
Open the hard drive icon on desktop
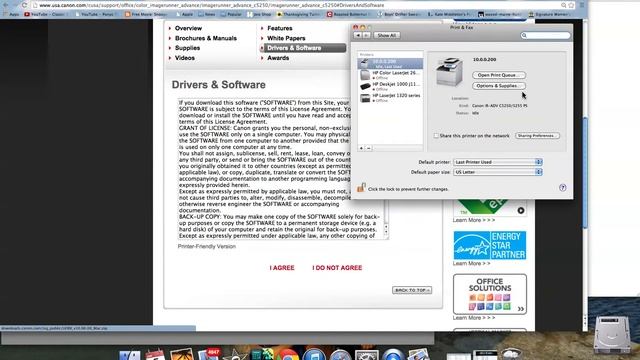[611, 335]
